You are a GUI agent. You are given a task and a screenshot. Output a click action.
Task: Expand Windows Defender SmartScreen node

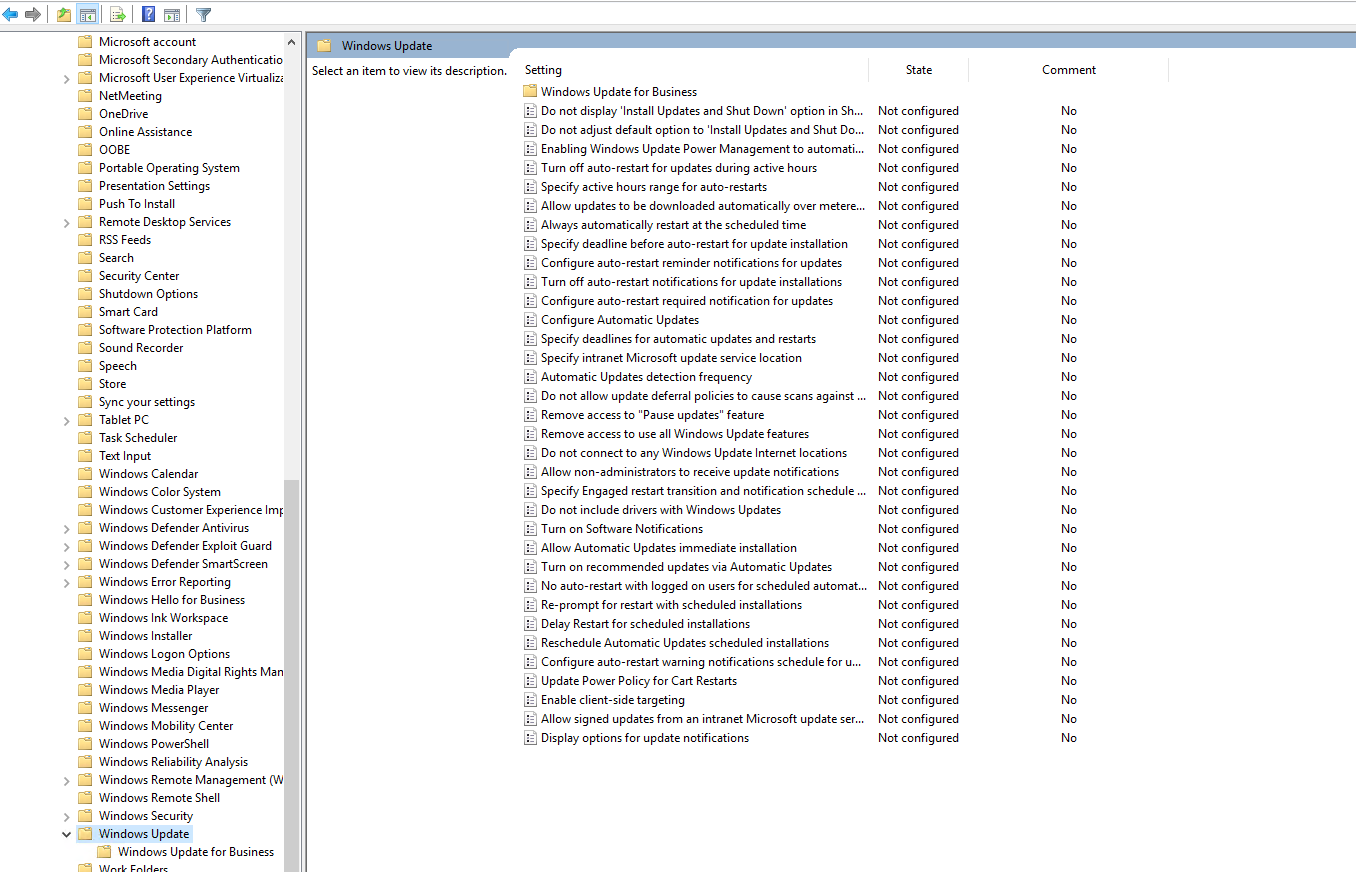(67, 564)
